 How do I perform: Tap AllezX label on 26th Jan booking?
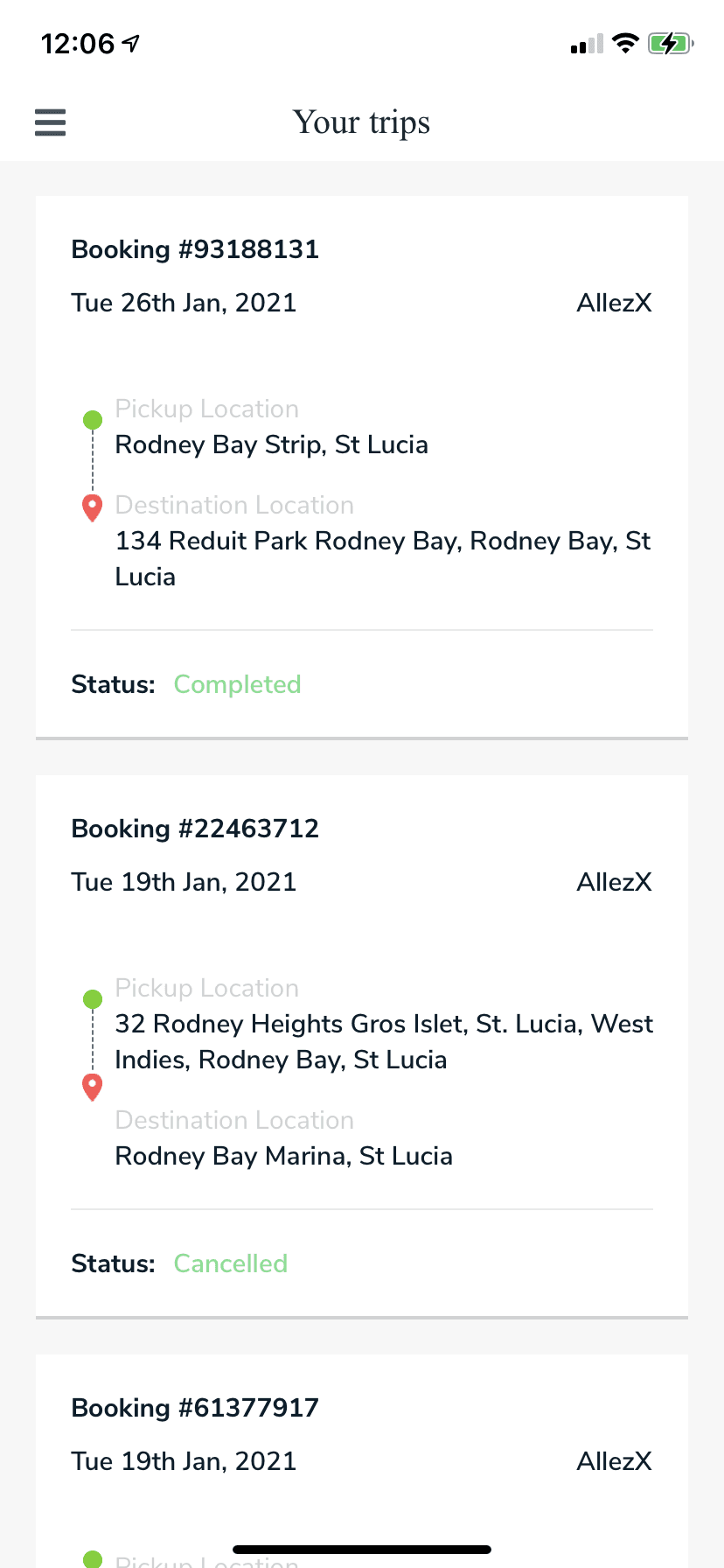614,303
